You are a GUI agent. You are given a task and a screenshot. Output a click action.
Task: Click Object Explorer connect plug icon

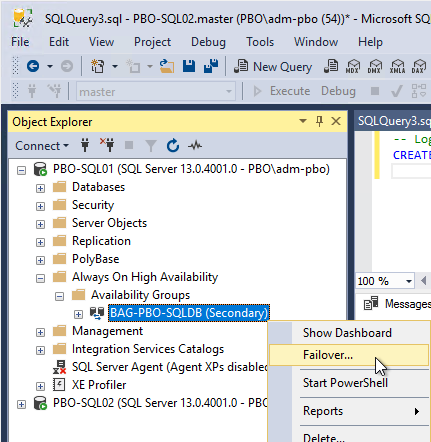click(x=85, y=145)
